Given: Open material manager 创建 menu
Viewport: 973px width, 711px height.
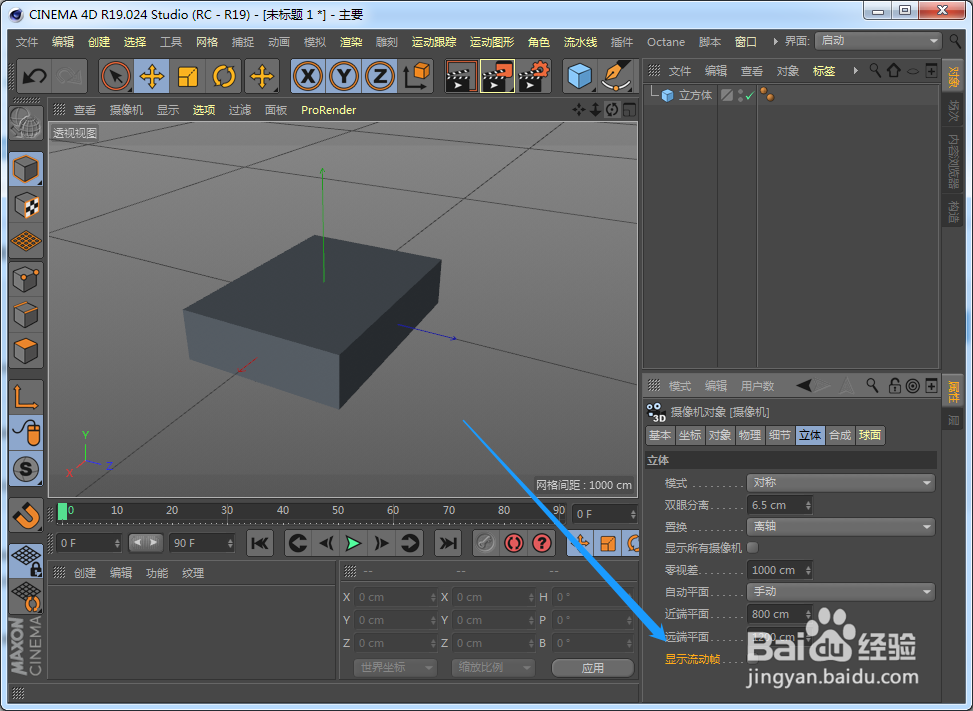Looking at the screenshot, I should [x=85, y=573].
